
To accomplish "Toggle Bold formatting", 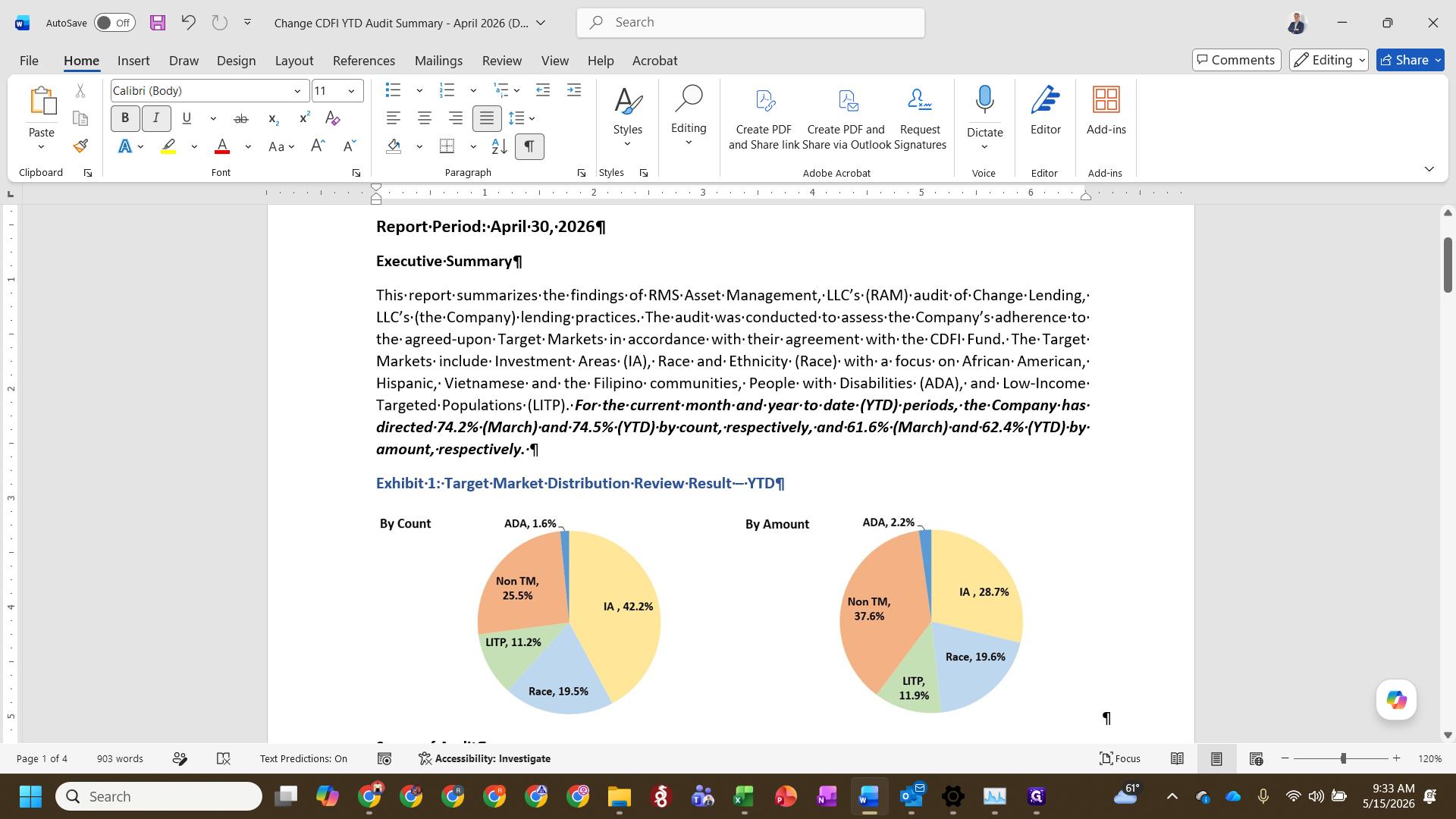I will point(125,118).
